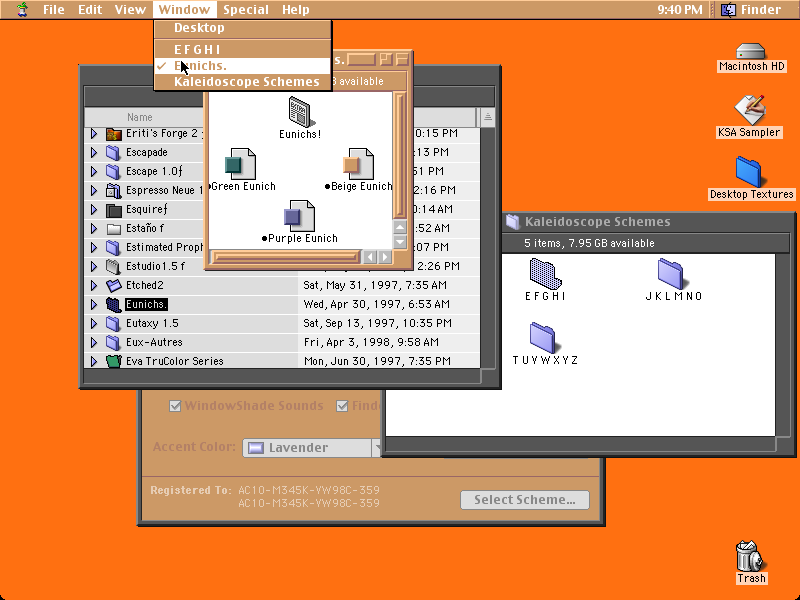Toggle the WindowShade Sounds checkbox
This screenshot has width=800, height=600.
tap(175, 406)
